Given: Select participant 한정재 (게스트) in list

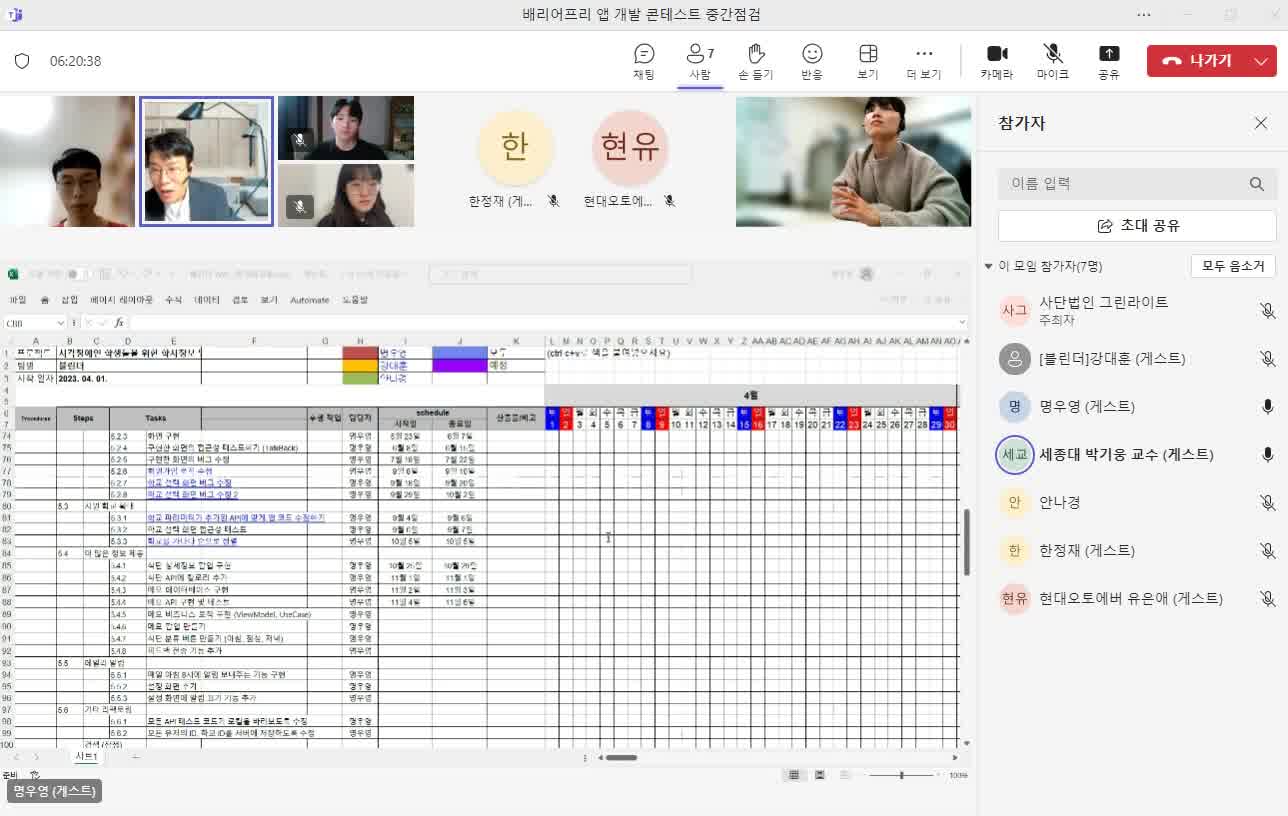Looking at the screenshot, I should (1137, 550).
